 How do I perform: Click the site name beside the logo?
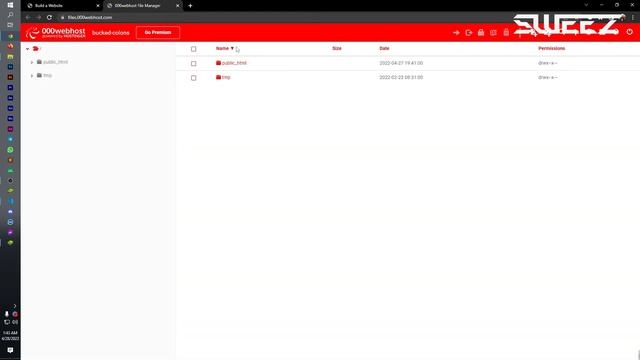pos(111,33)
